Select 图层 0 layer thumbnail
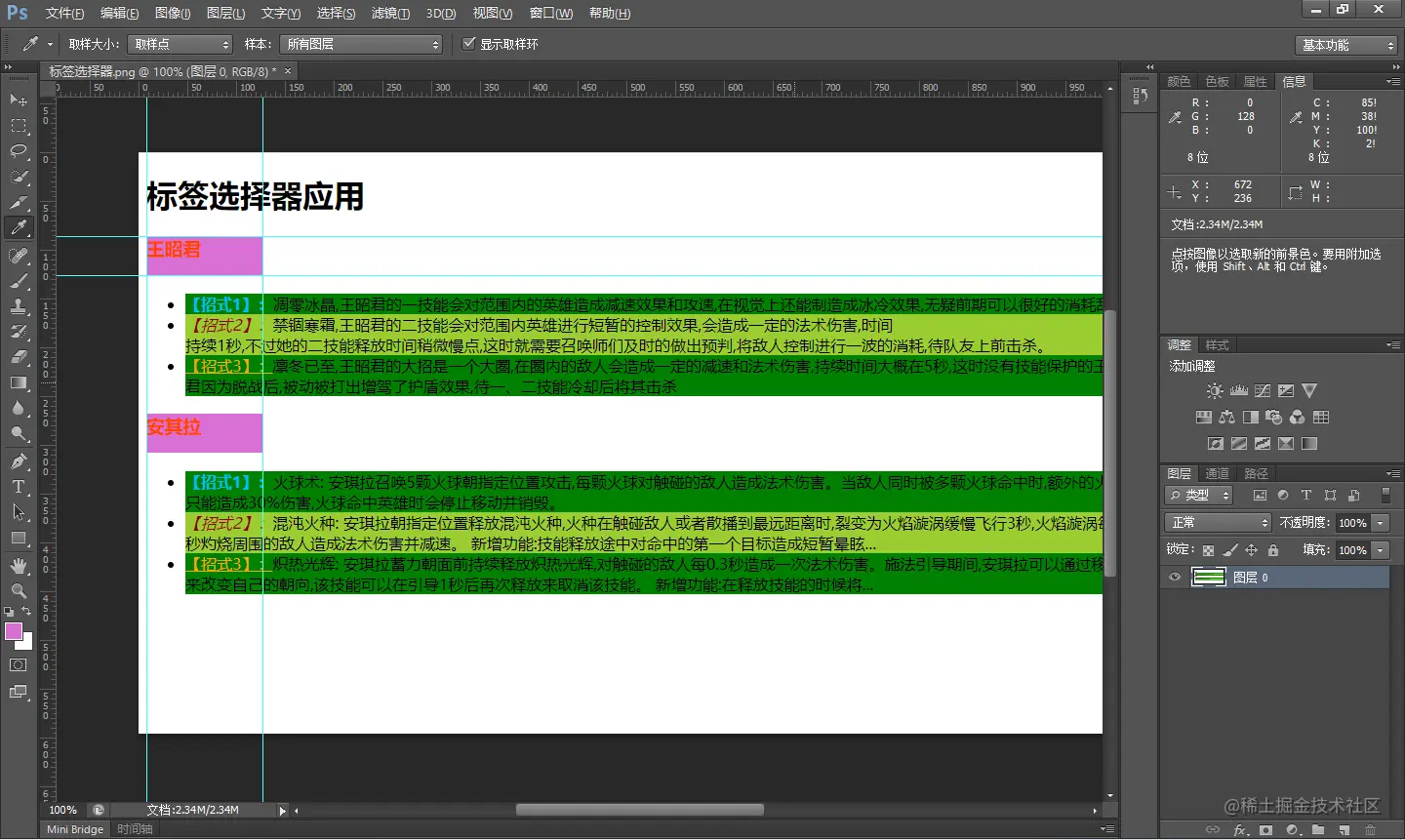1405x840 pixels. 1209,578
